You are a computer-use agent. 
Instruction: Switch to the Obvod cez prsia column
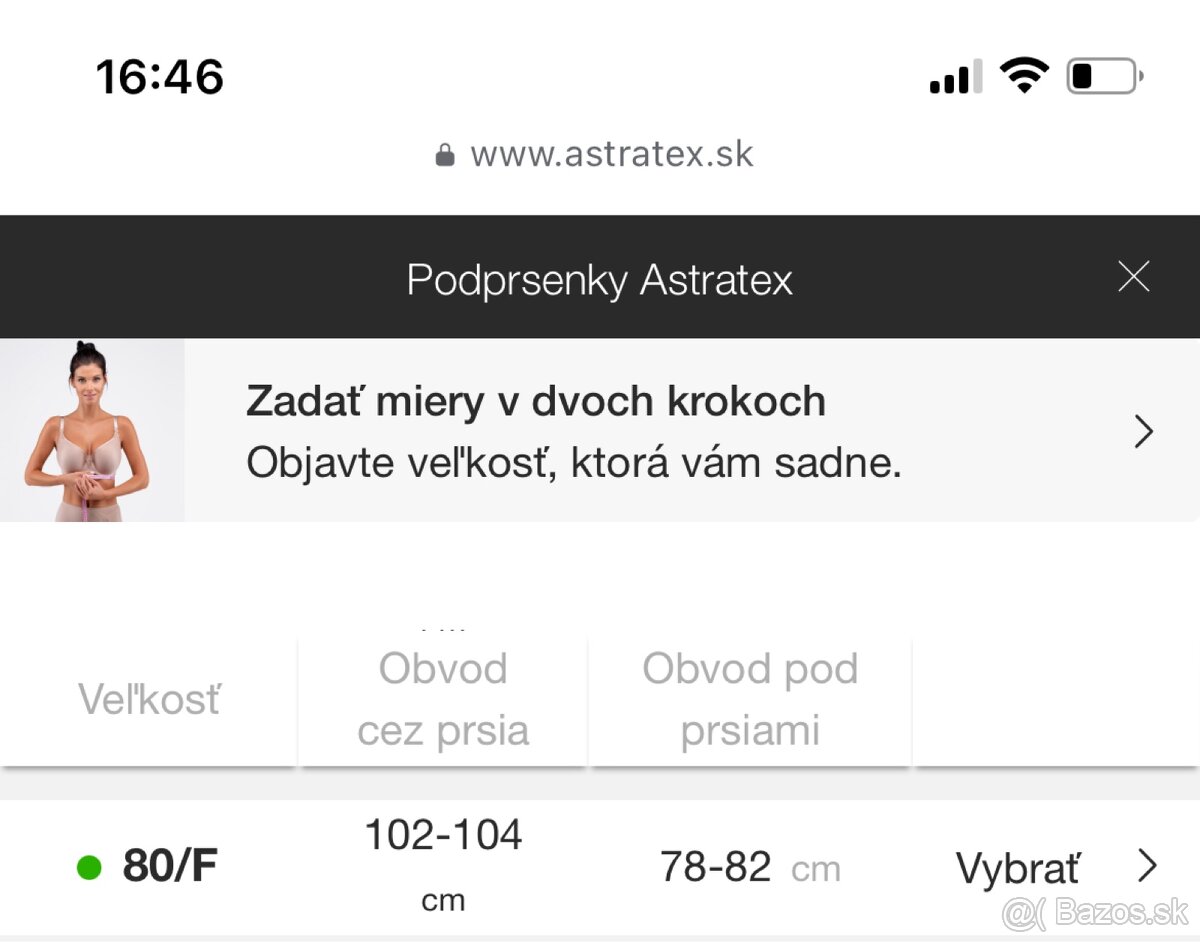442,699
